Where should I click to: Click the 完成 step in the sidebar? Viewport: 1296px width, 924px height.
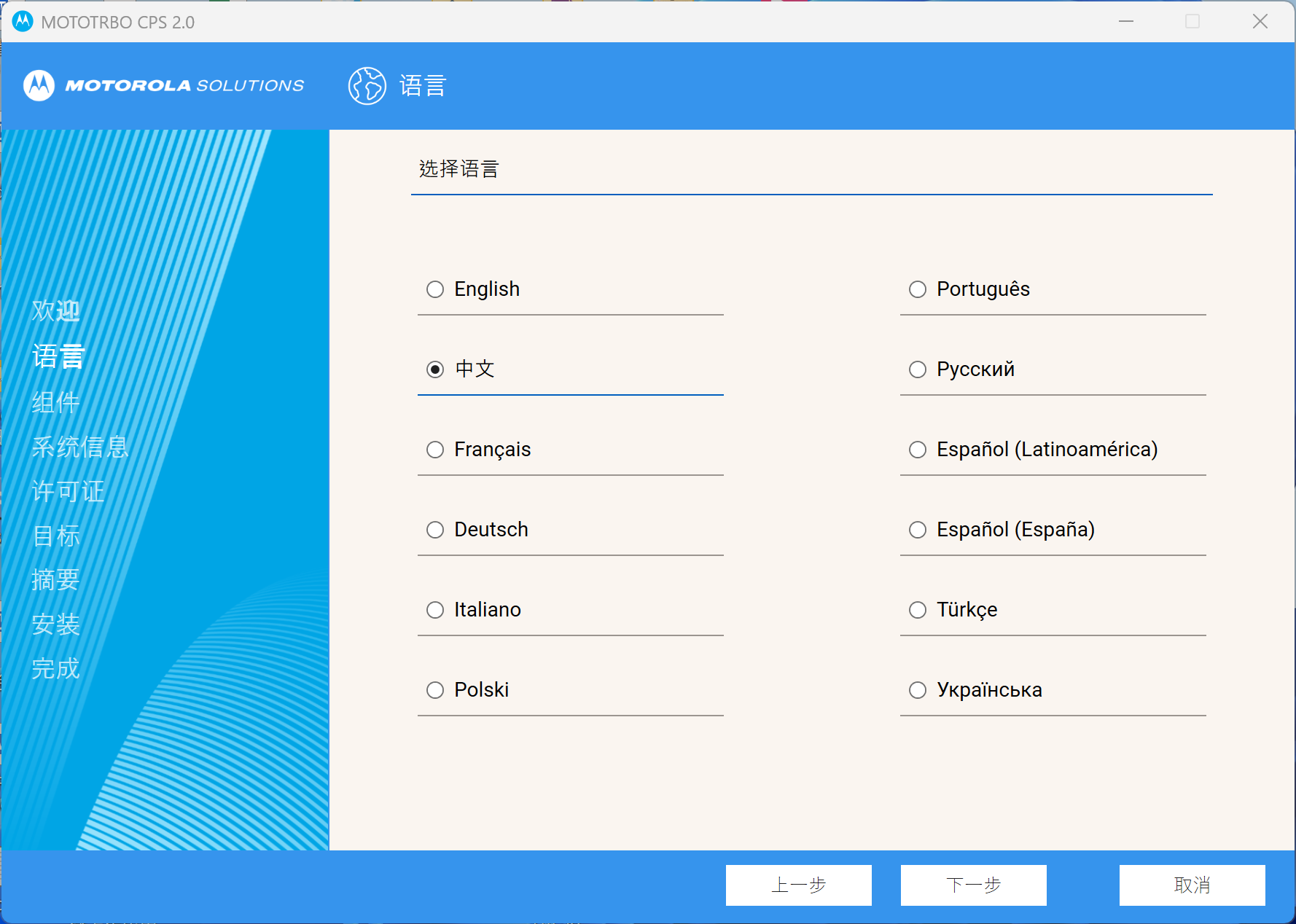coord(55,668)
